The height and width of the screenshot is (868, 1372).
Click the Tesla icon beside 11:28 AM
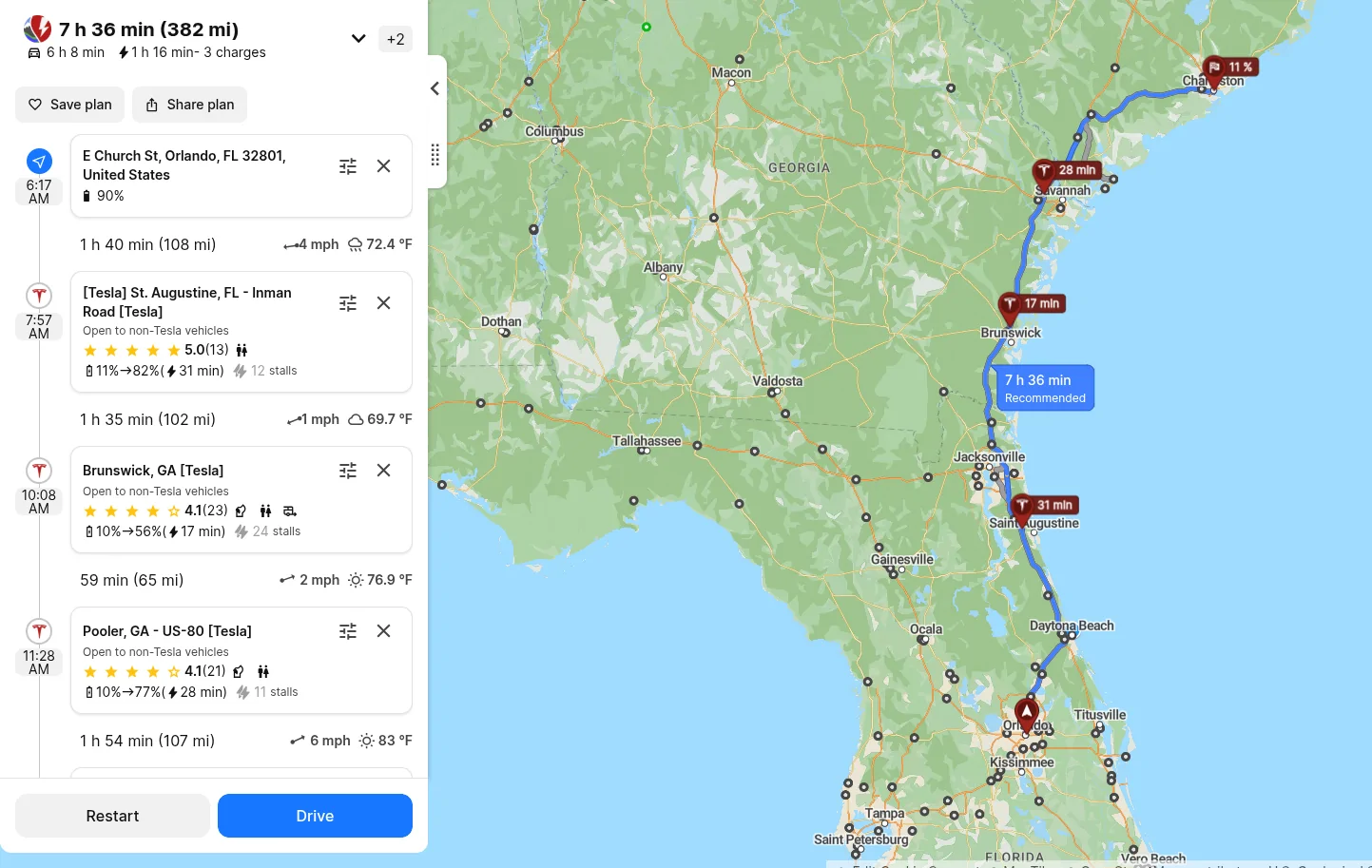tap(39, 630)
